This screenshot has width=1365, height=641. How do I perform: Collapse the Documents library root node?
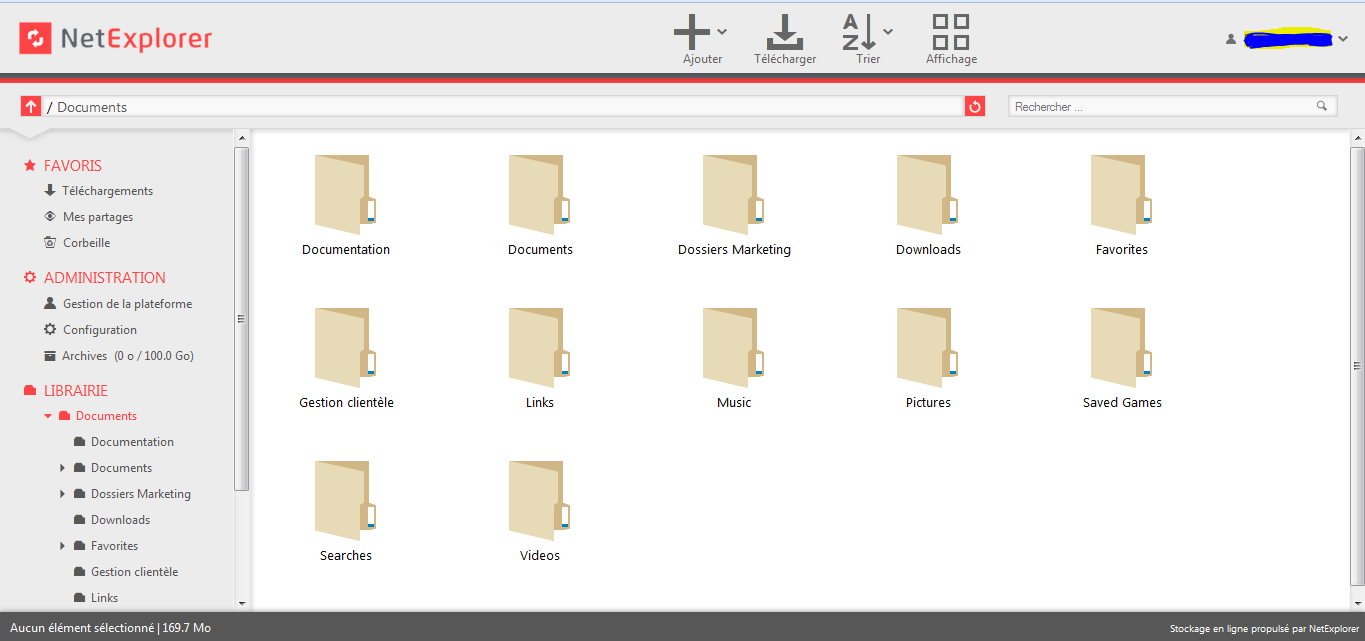48,416
